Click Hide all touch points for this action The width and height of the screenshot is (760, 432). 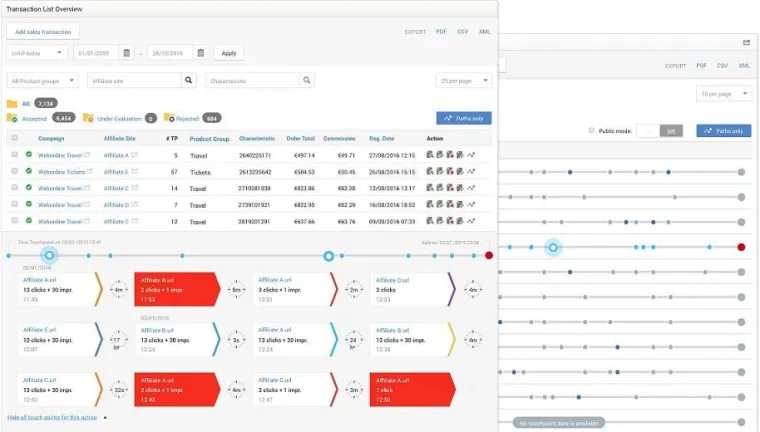pos(52,417)
